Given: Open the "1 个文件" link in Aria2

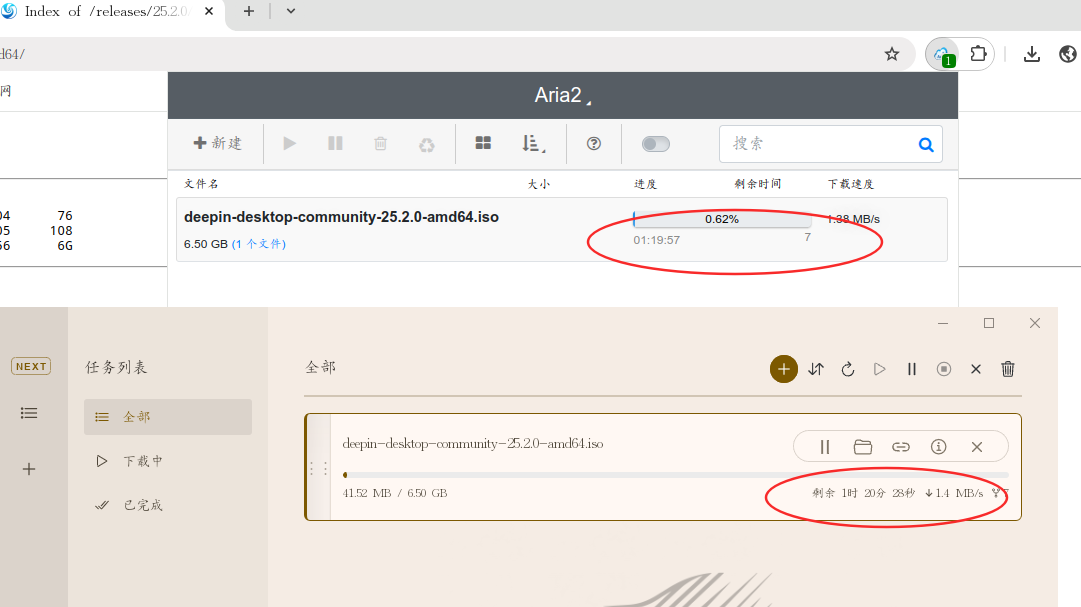Looking at the screenshot, I should tap(259, 244).
